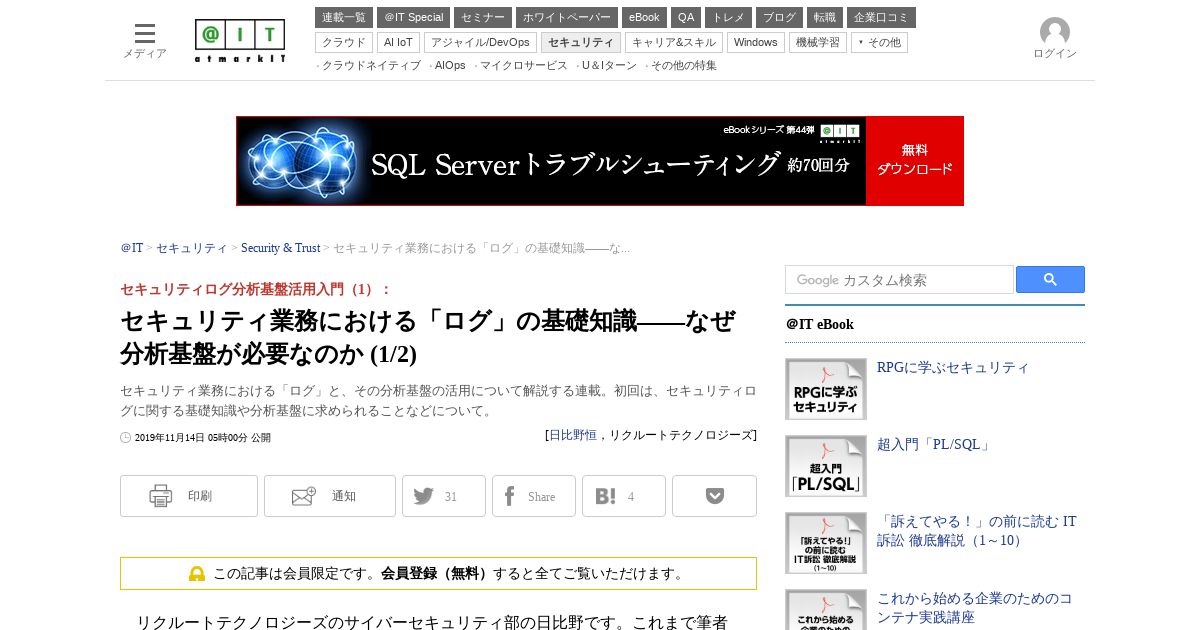Open これから始める企業のためのコンテナ実践講座 link
Image resolution: width=1200 pixels, height=630 pixels.
click(975, 608)
